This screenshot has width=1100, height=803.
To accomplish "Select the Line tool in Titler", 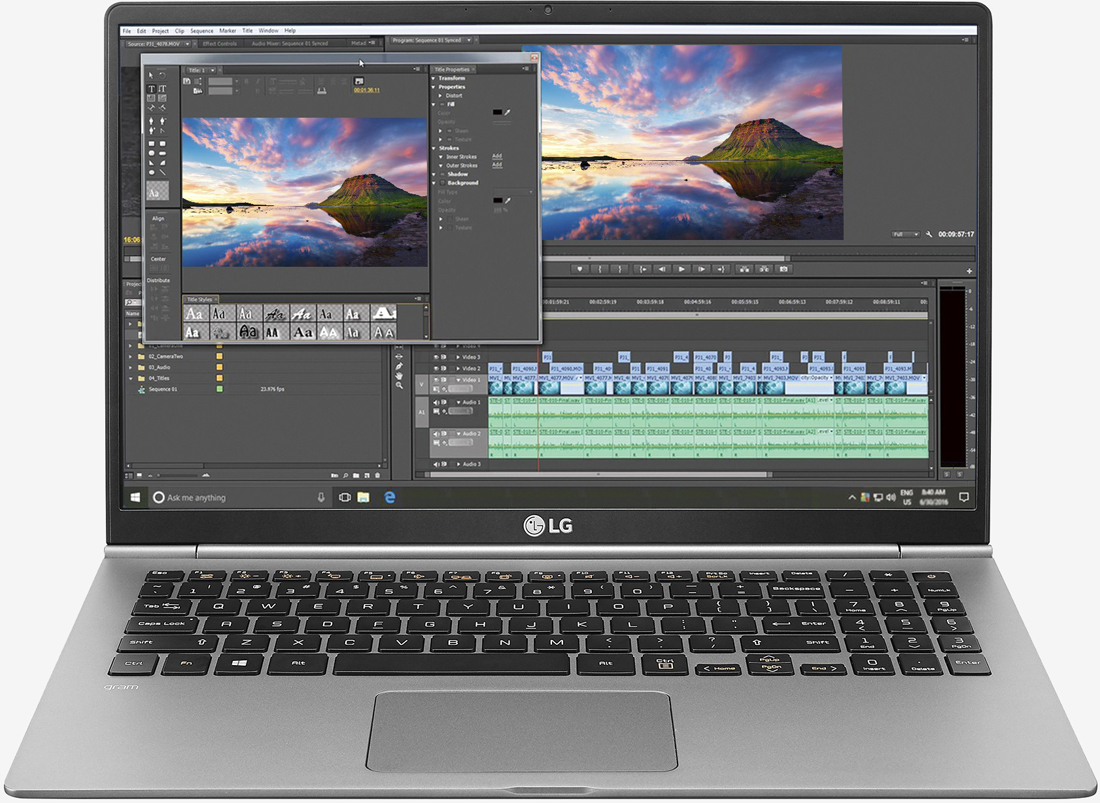I will click(x=163, y=173).
